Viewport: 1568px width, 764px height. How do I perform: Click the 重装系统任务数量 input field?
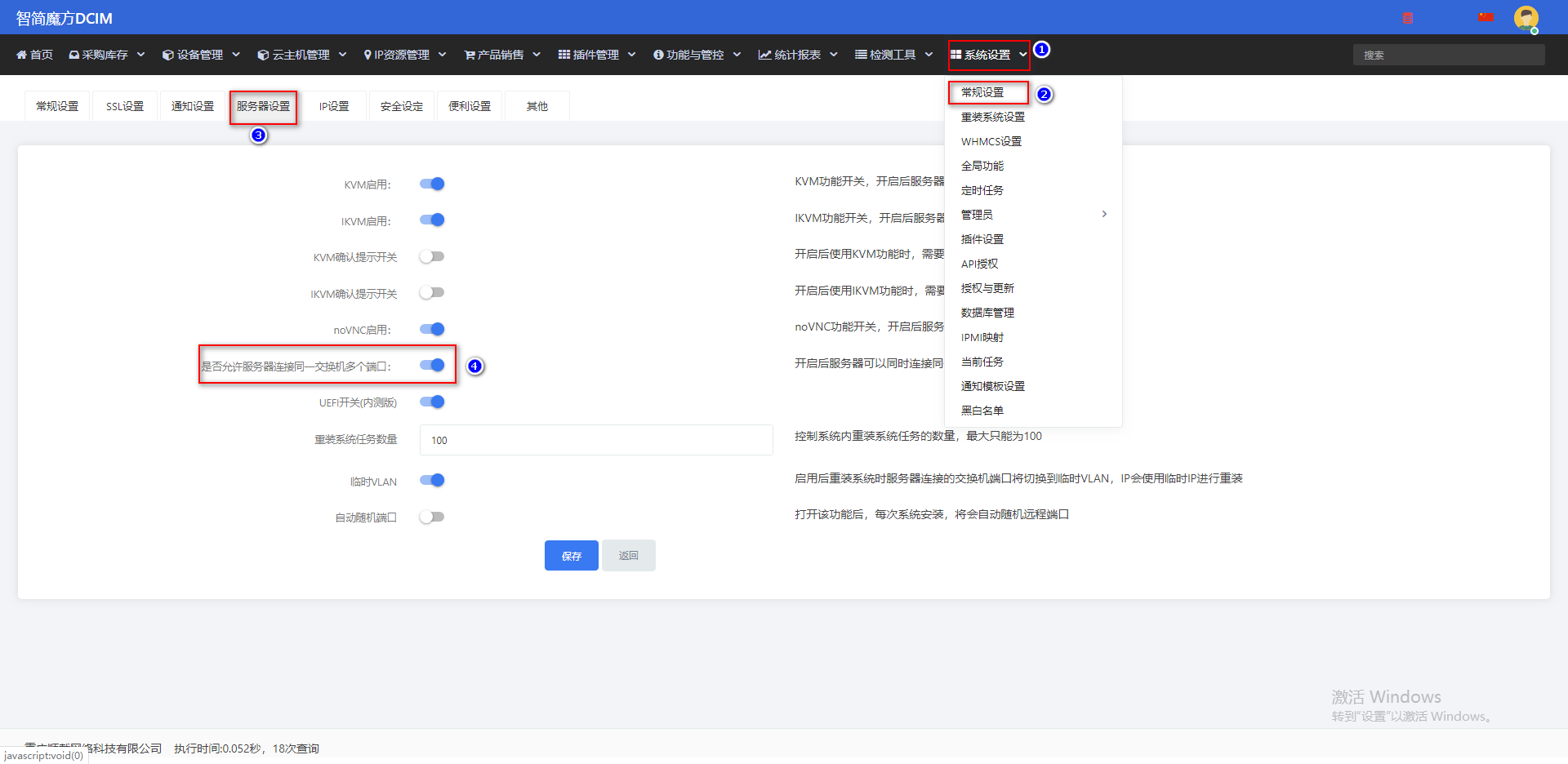[596, 440]
